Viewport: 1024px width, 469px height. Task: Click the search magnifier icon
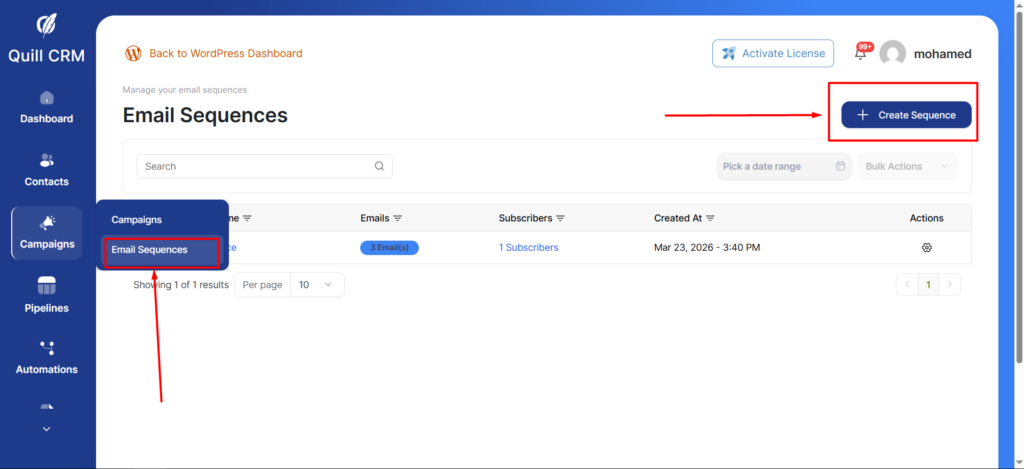point(379,167)
